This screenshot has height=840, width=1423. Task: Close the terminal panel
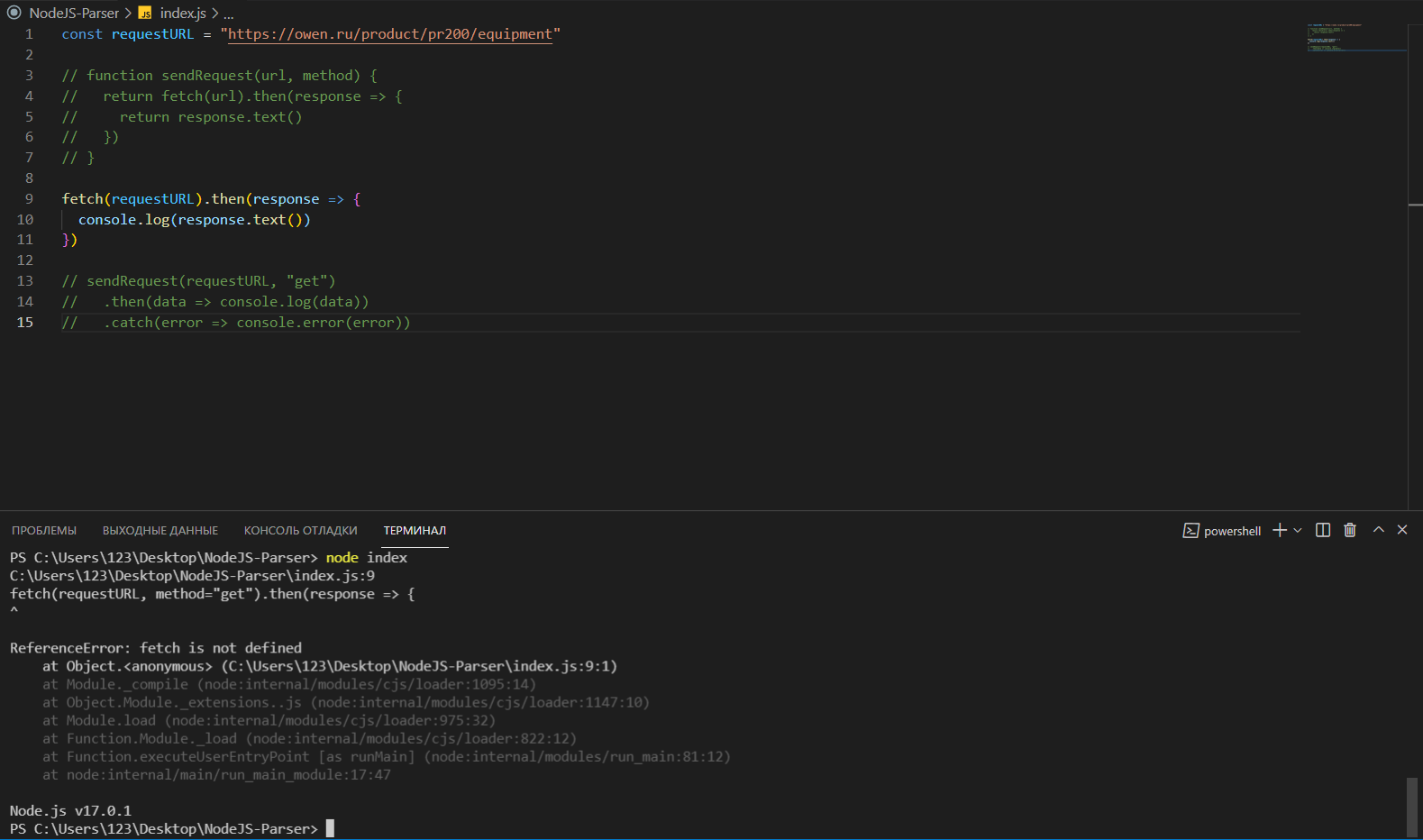coord(1402,530)
